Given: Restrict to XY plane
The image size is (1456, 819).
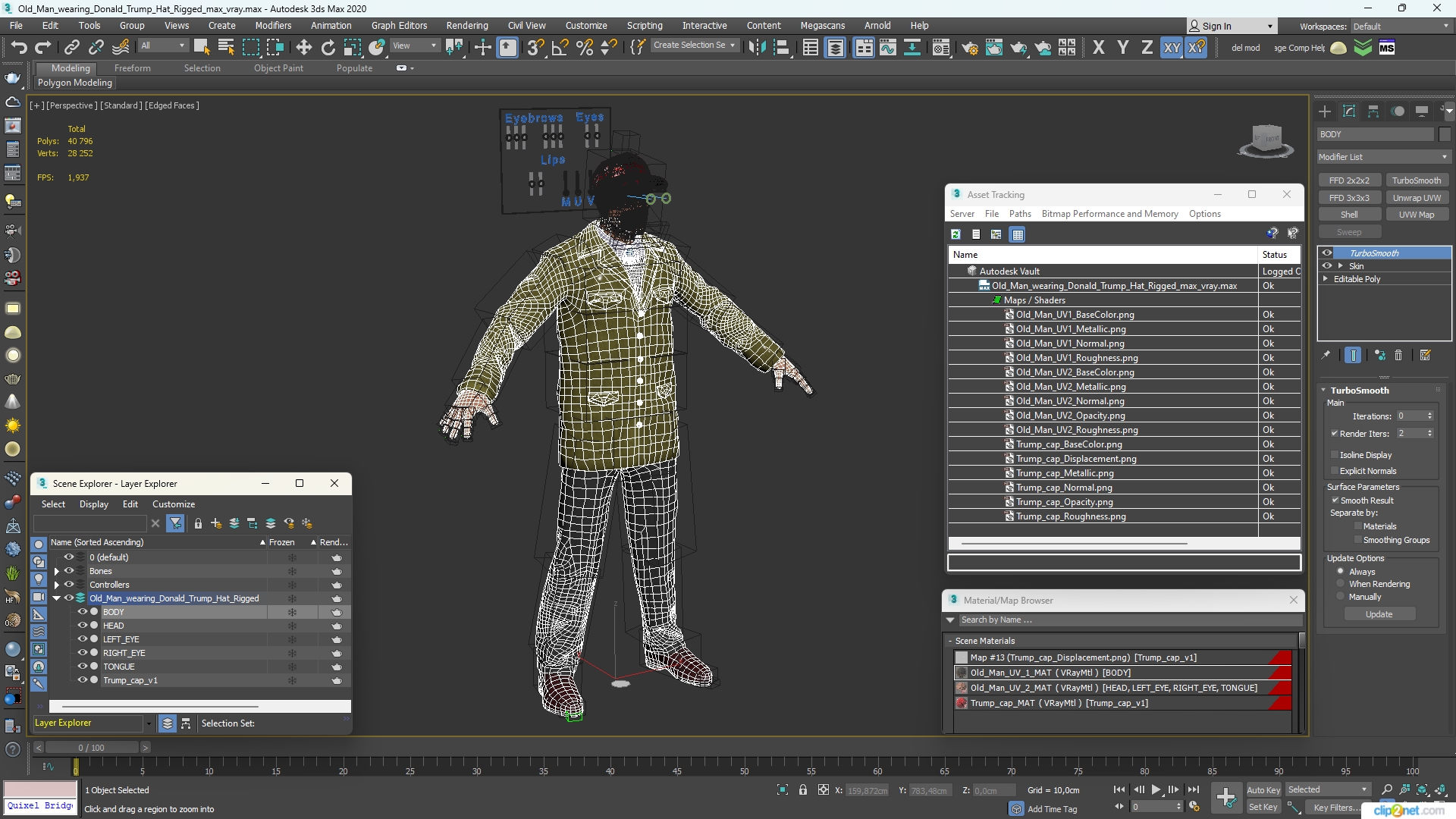Looking at the screenshot, I should pyautogui.click(x=1172, y=47).
